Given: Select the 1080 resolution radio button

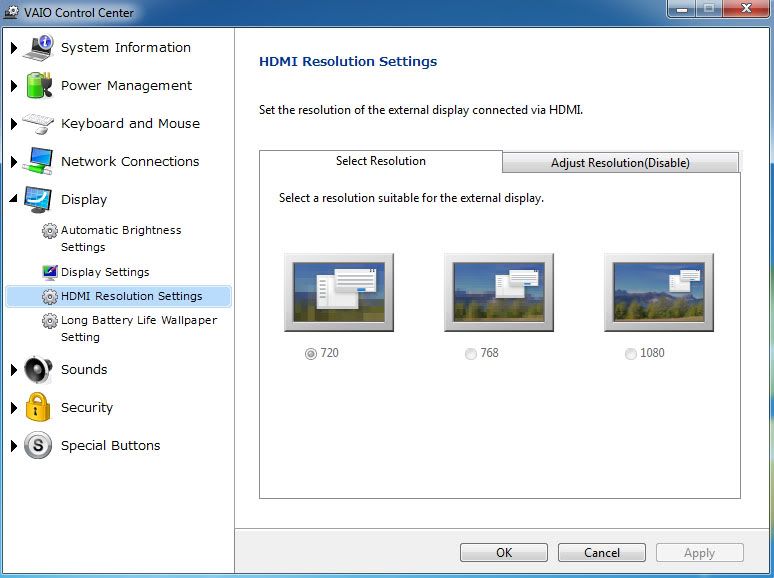Looking at the screenshot, I should pyautogui.click(x=630, y=354).
